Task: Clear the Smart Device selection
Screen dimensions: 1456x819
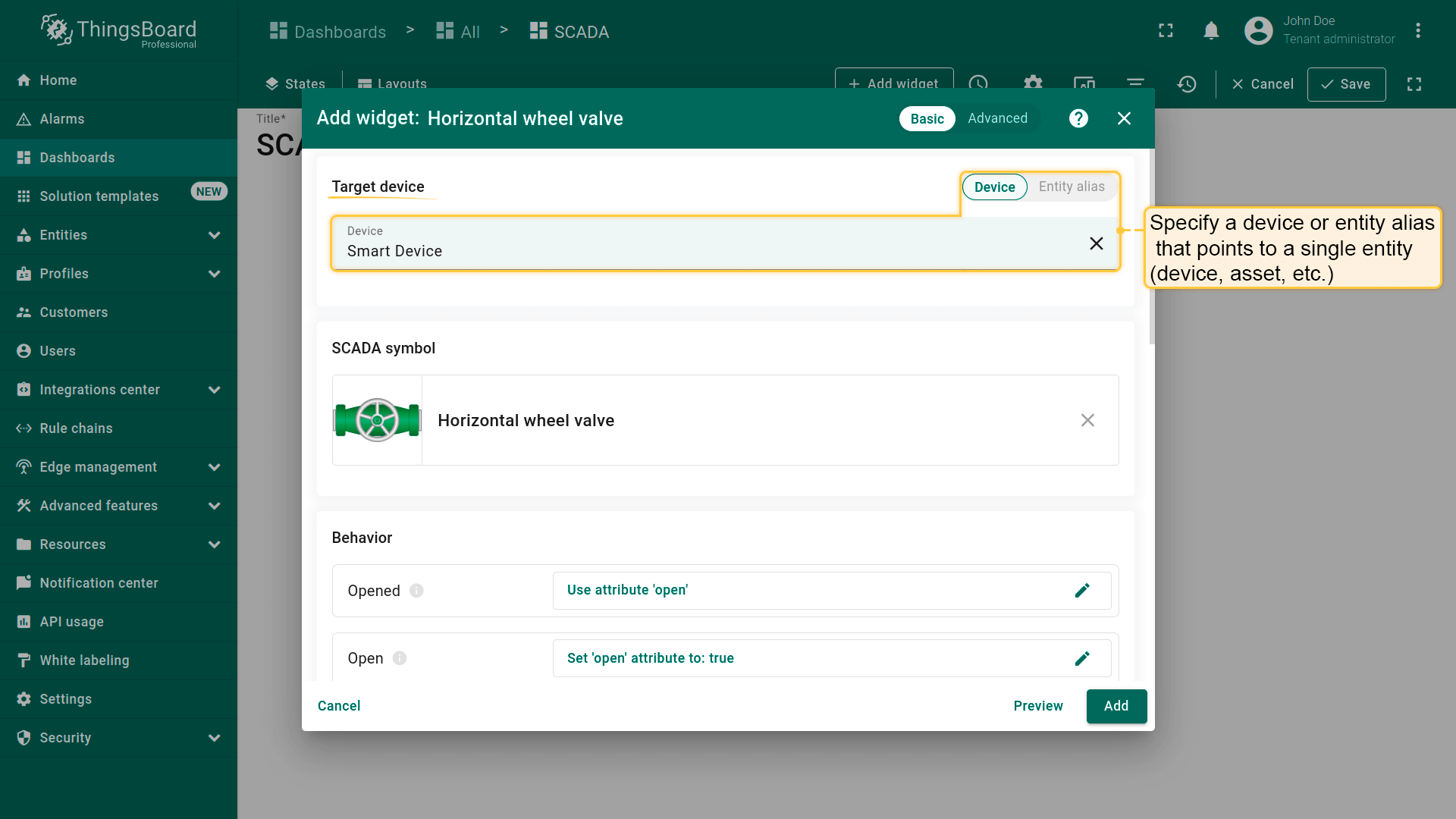Action: tap(1096, 243)
